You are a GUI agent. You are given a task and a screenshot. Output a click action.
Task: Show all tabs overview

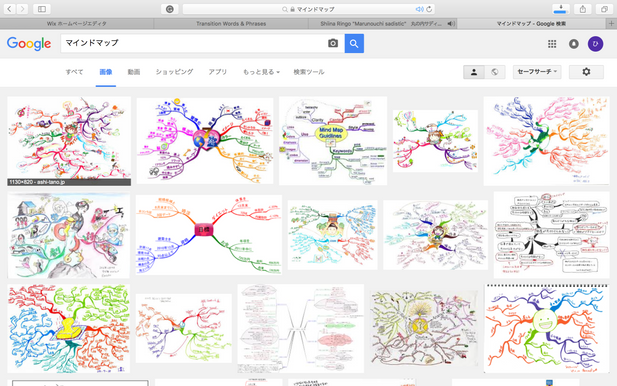coord(604,9)
